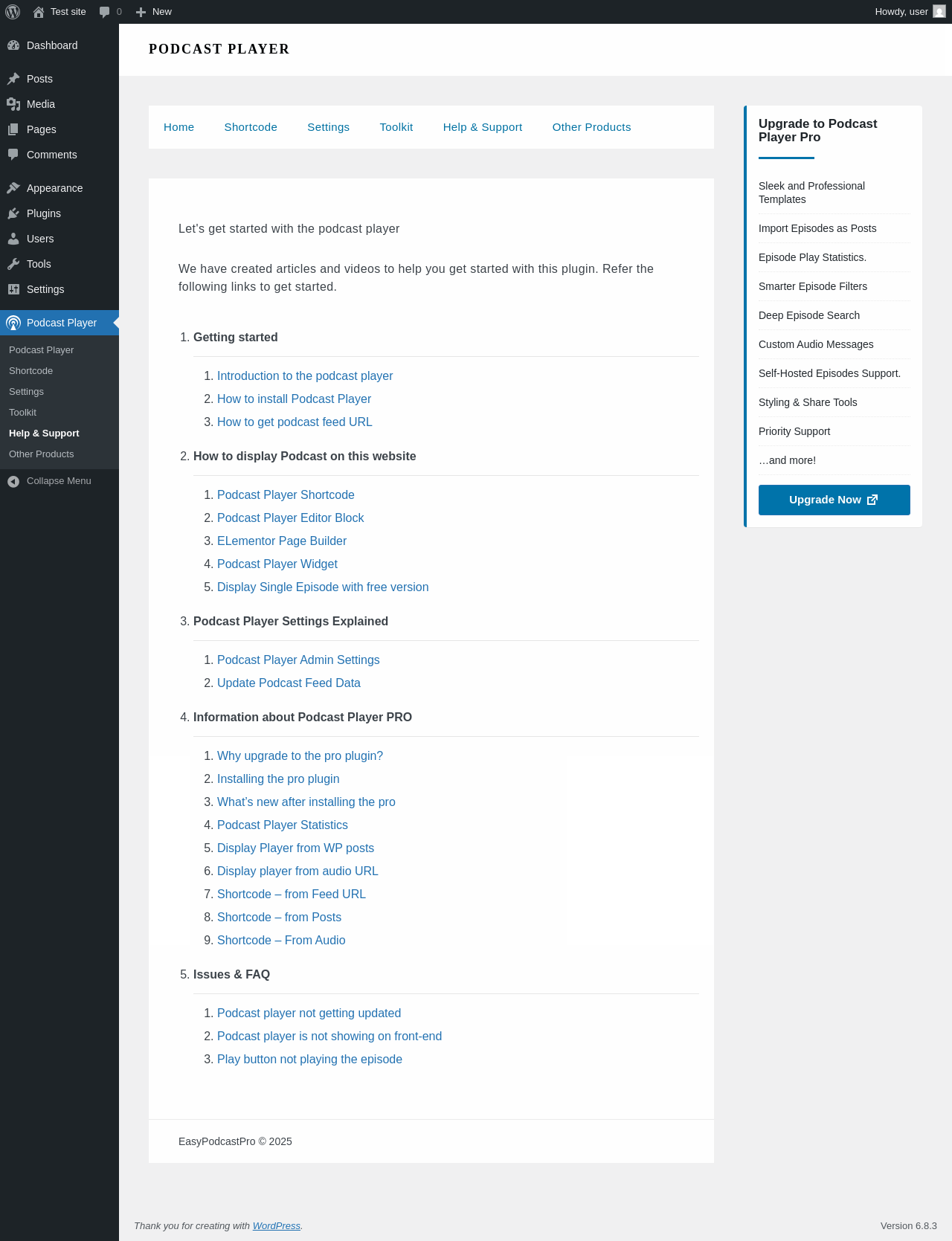The height and width of the screenshot is (1241, 952).
Task: Switch to the Toolkit tab
Action: [x=396, y=127]
